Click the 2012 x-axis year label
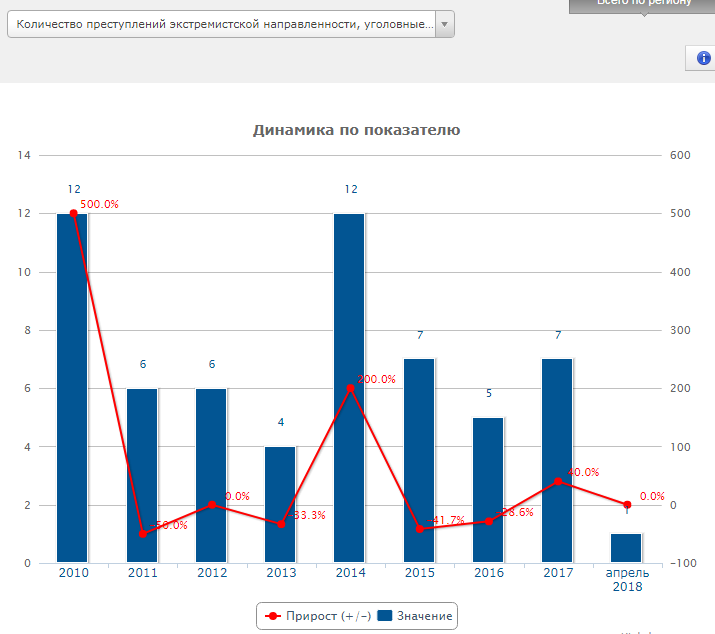The height and width of the screenshot is (634, 715). click(211, 573)
